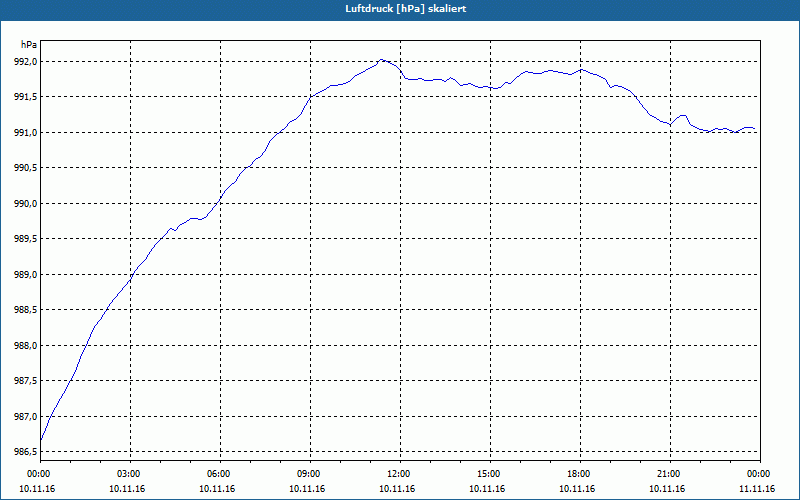Click the 992,0 y-axis label

point(26,62)
